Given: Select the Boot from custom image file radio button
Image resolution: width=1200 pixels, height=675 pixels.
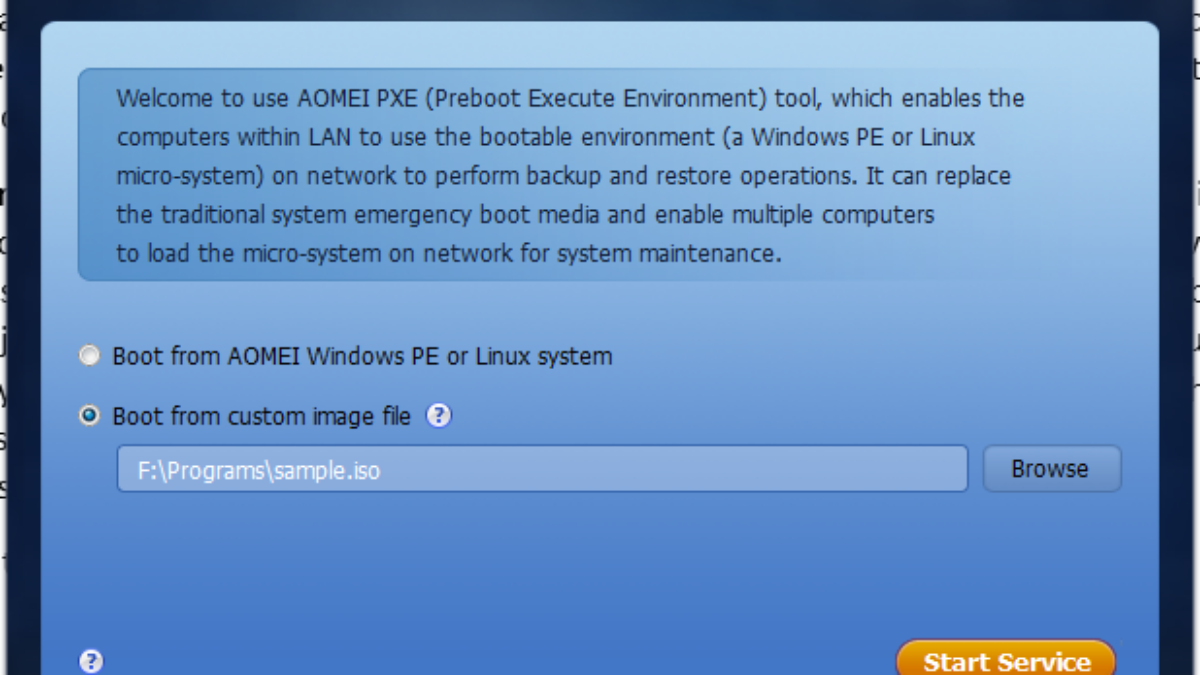Looking at the screenshot, I should tap(90, 416).
